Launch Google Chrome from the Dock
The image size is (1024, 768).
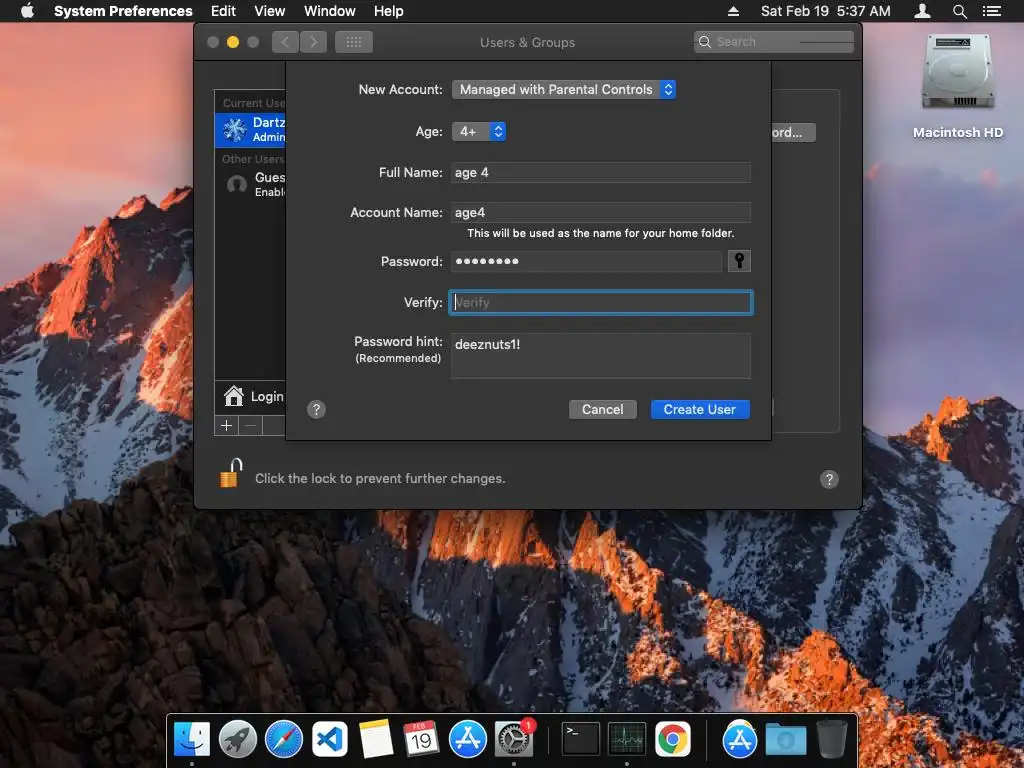pyautogui.click(x=673, y=739)
